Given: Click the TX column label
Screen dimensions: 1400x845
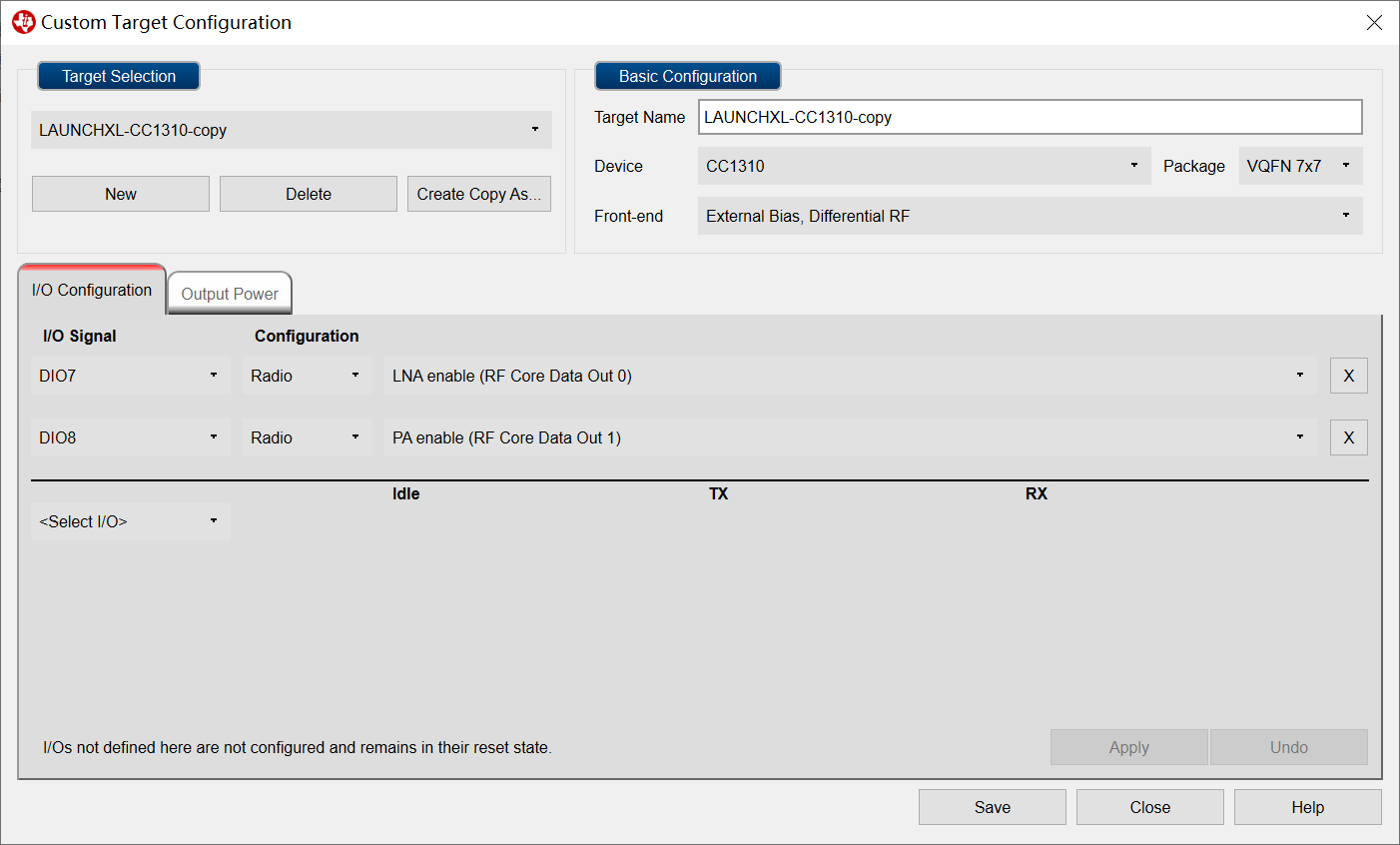Looking at the screenshot, I should 719,493.
